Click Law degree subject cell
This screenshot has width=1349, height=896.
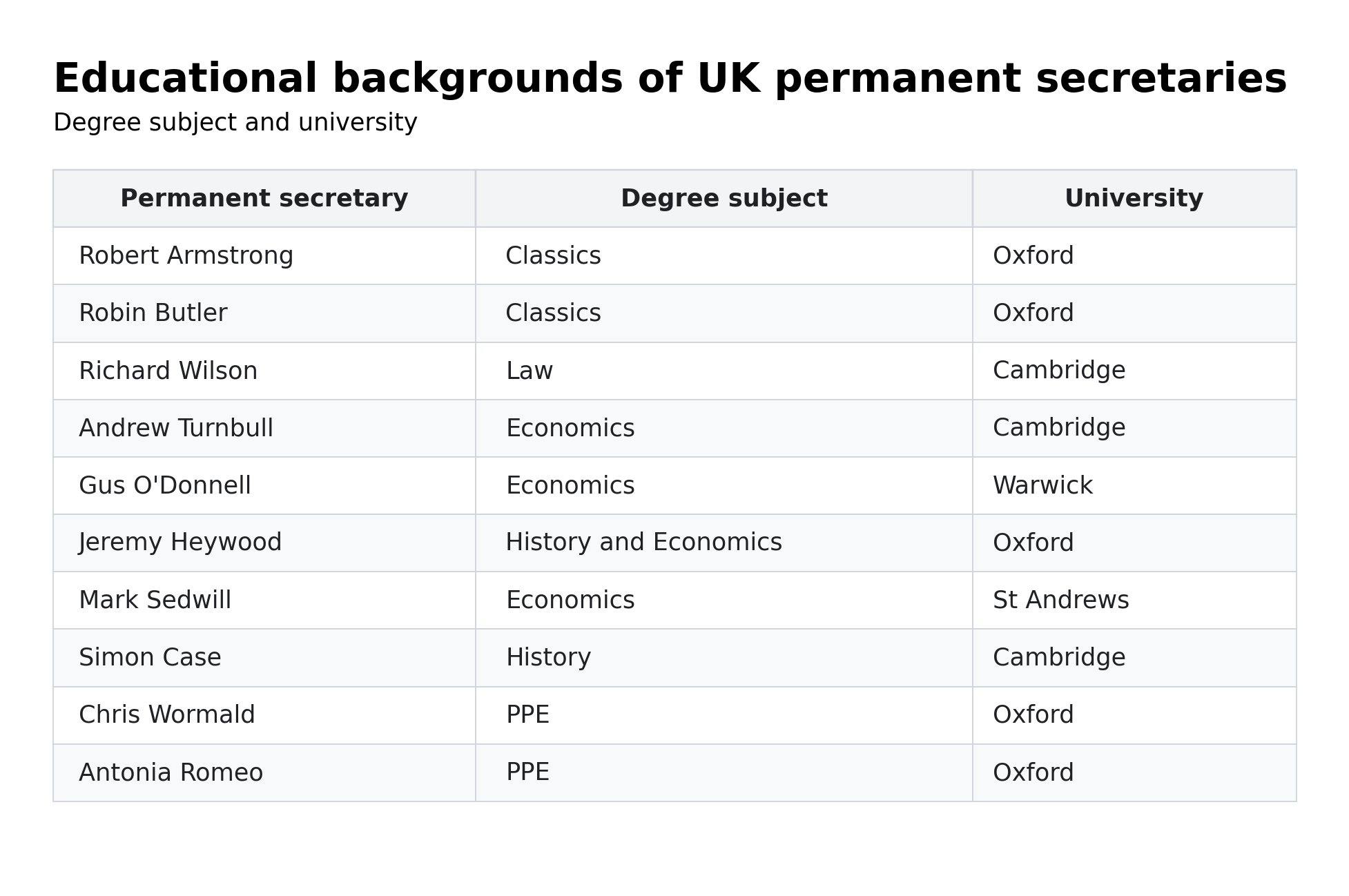tap(724, 371)
